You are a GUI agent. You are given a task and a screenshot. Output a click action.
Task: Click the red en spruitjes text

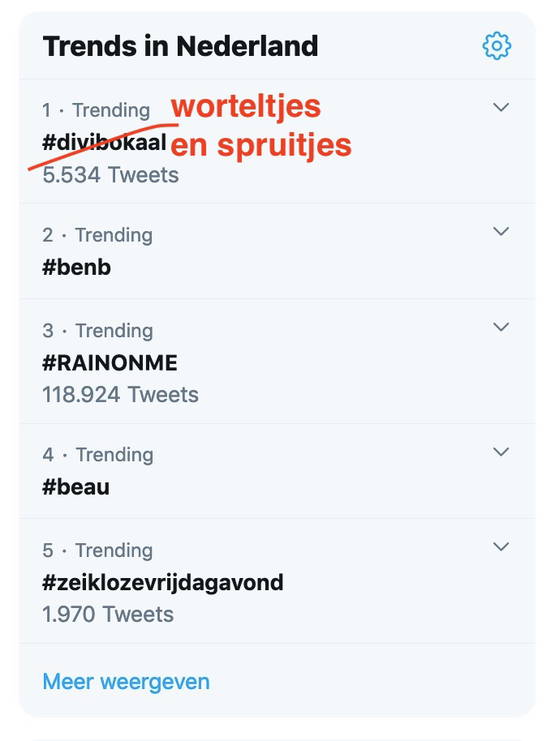261,145
